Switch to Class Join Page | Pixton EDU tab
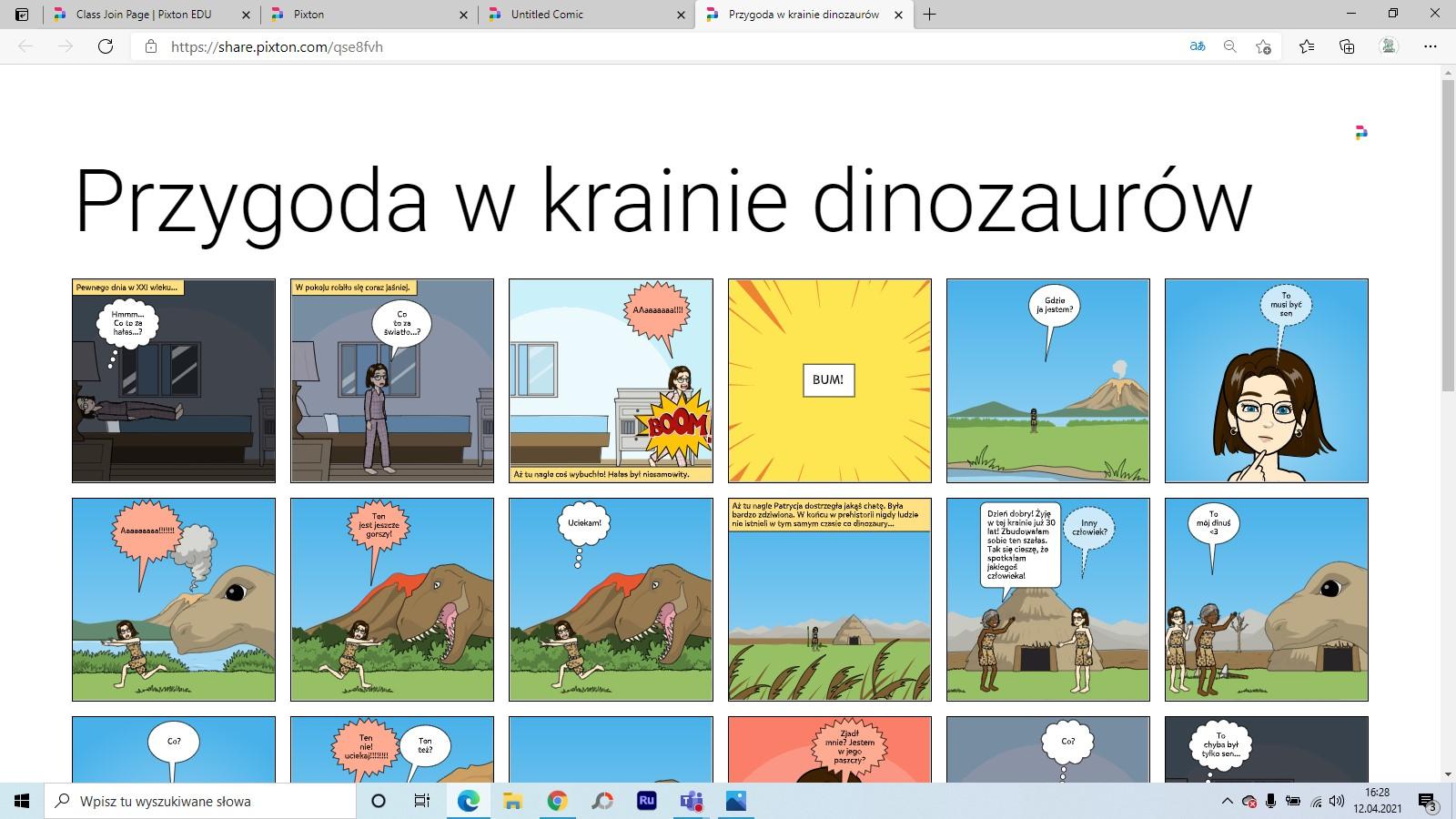This screenshot has width=1456, height=819. pyautogui.click(x=151, y=15)
